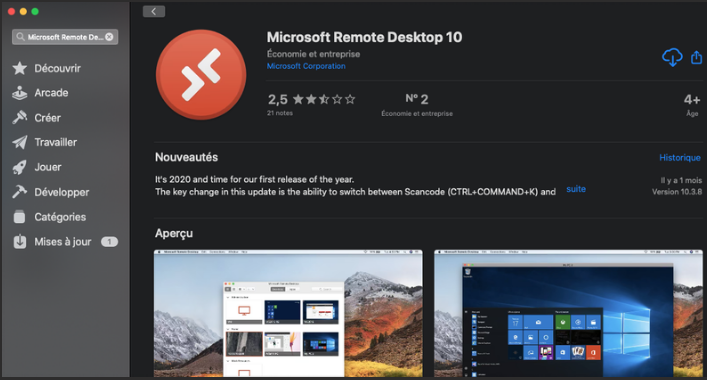Open Mises à jour section
Viewport: 707px width, 380px height.
tap(63, 242)
